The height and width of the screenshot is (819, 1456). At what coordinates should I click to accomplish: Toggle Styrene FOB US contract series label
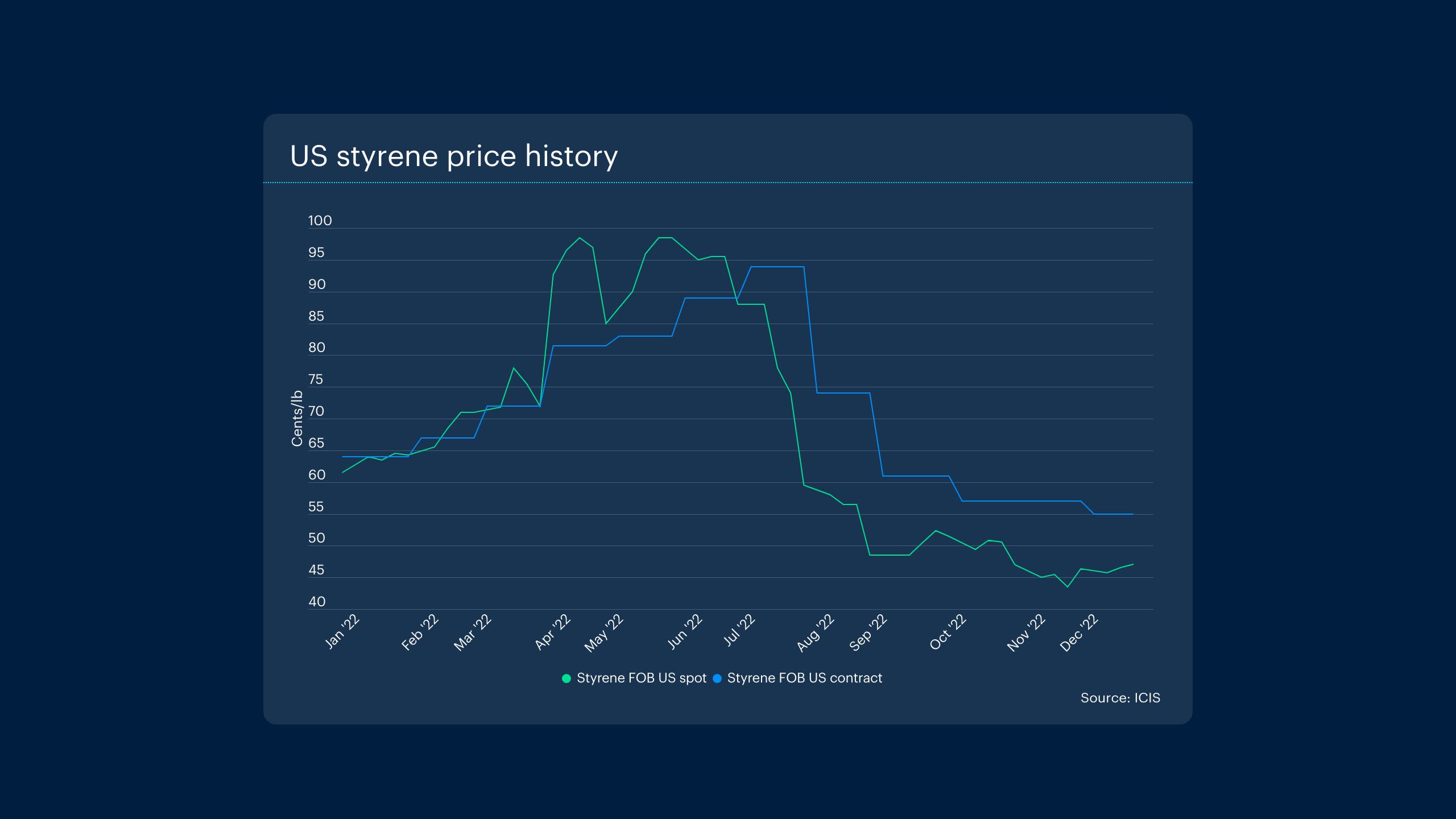804,679
